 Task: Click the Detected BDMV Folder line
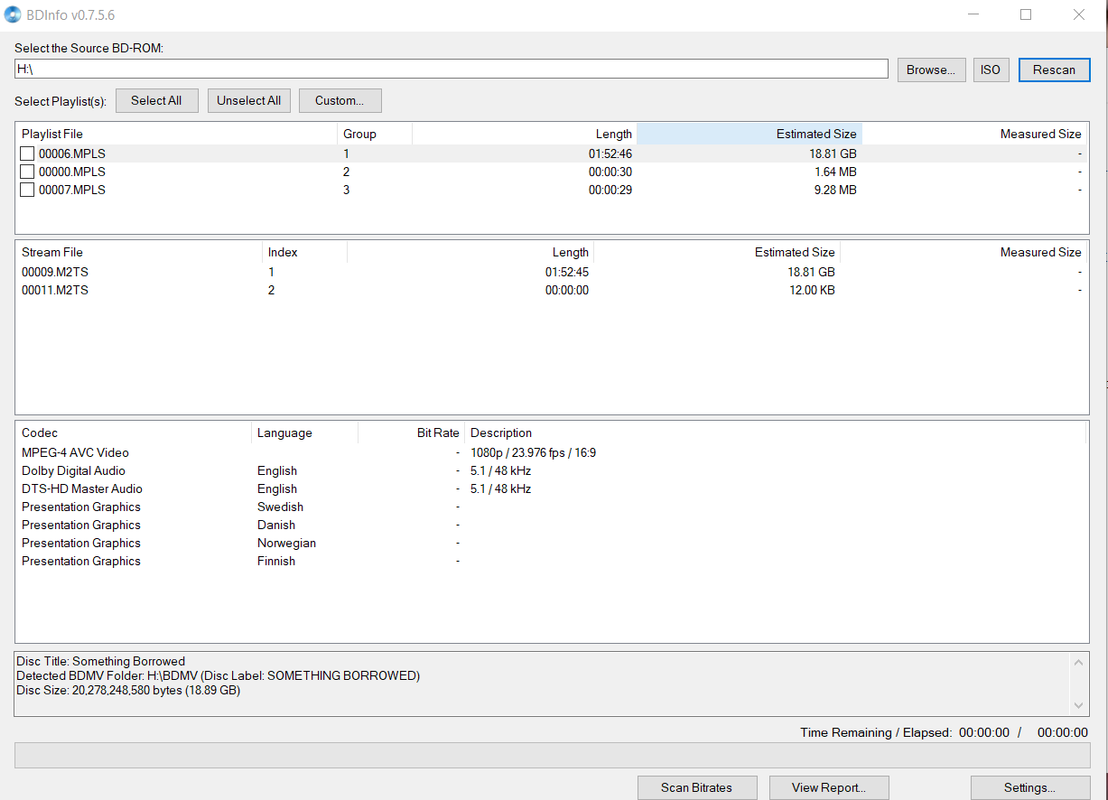(x=218, y=676)
